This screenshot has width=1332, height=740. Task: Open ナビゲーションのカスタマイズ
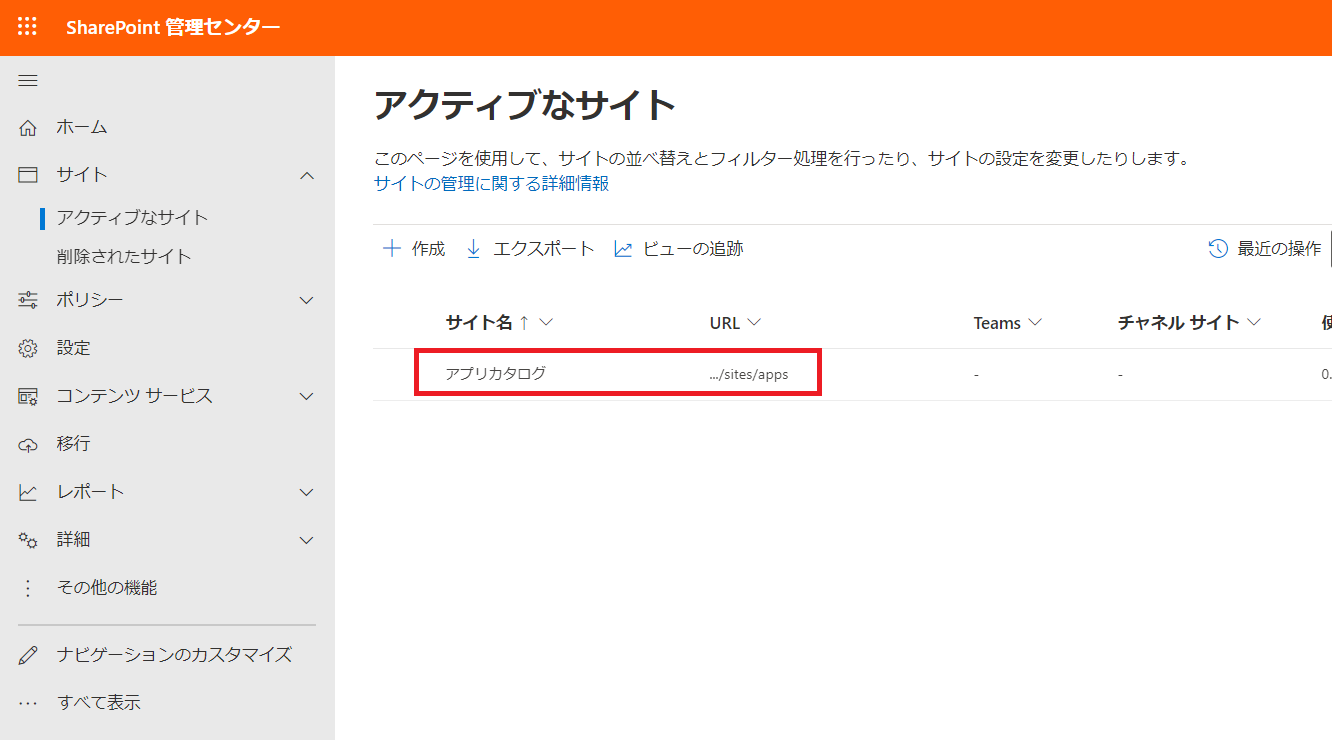pos(174,655)
